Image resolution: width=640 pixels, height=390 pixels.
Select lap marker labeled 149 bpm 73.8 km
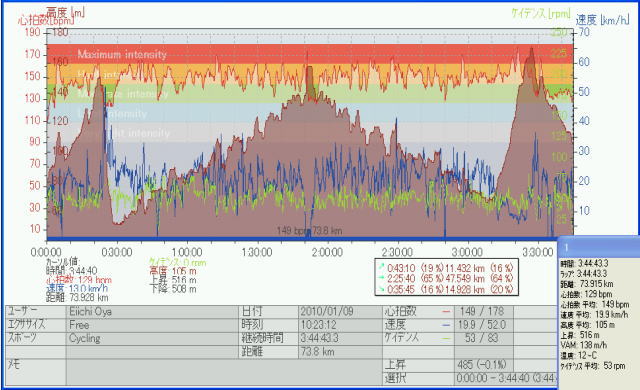tap(309, 231)
